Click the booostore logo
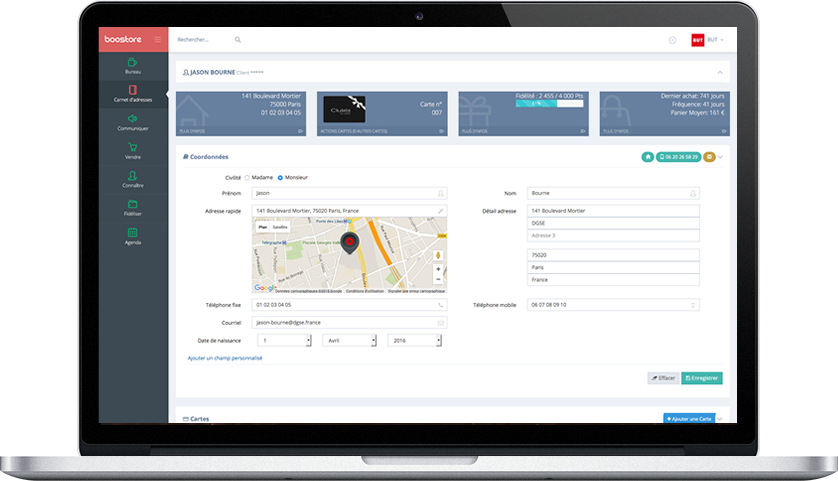Viewport: 838px width, 481px height. (x=123, y=39)
